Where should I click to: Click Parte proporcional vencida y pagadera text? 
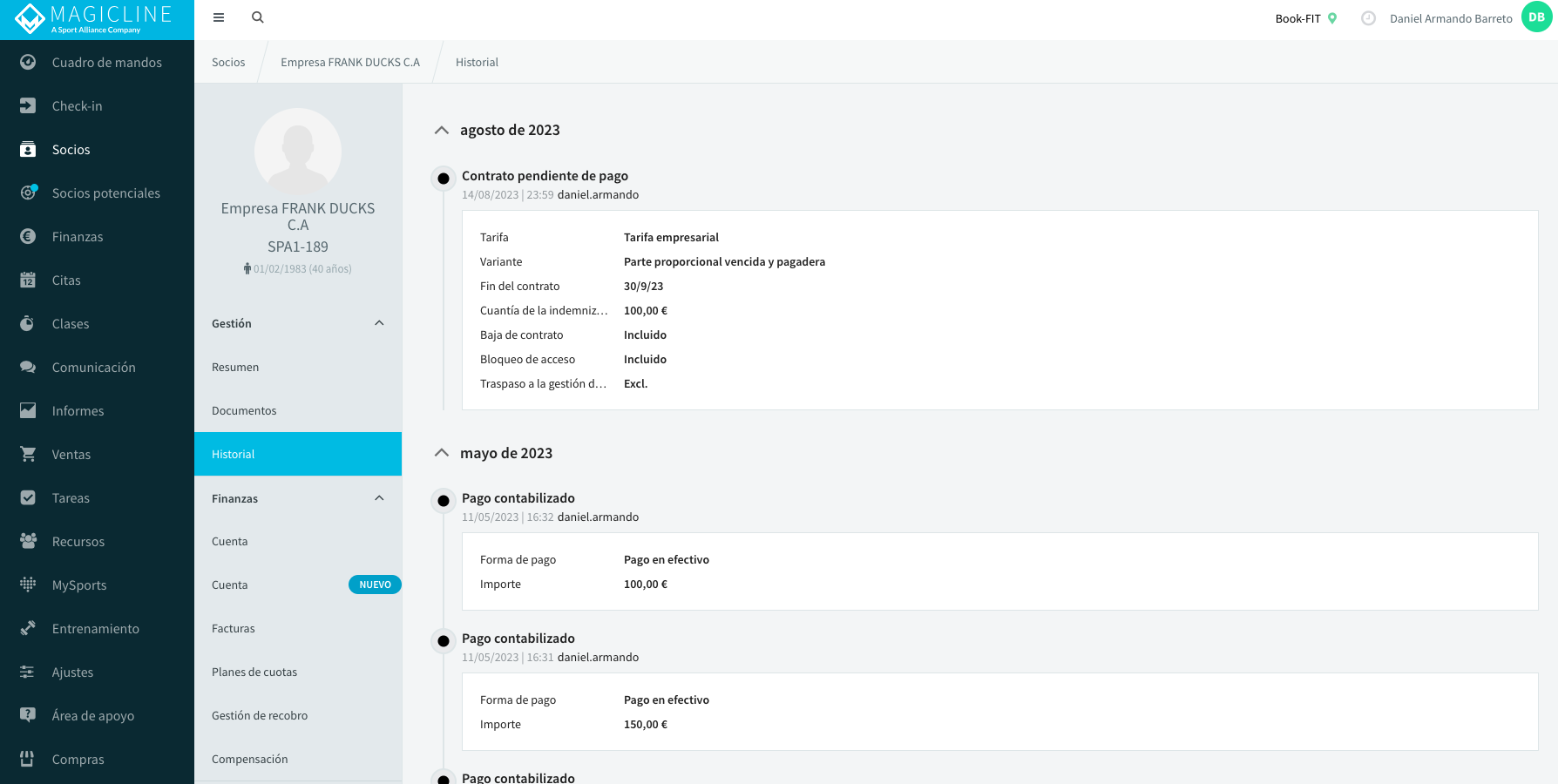click(x=724, y=261)
